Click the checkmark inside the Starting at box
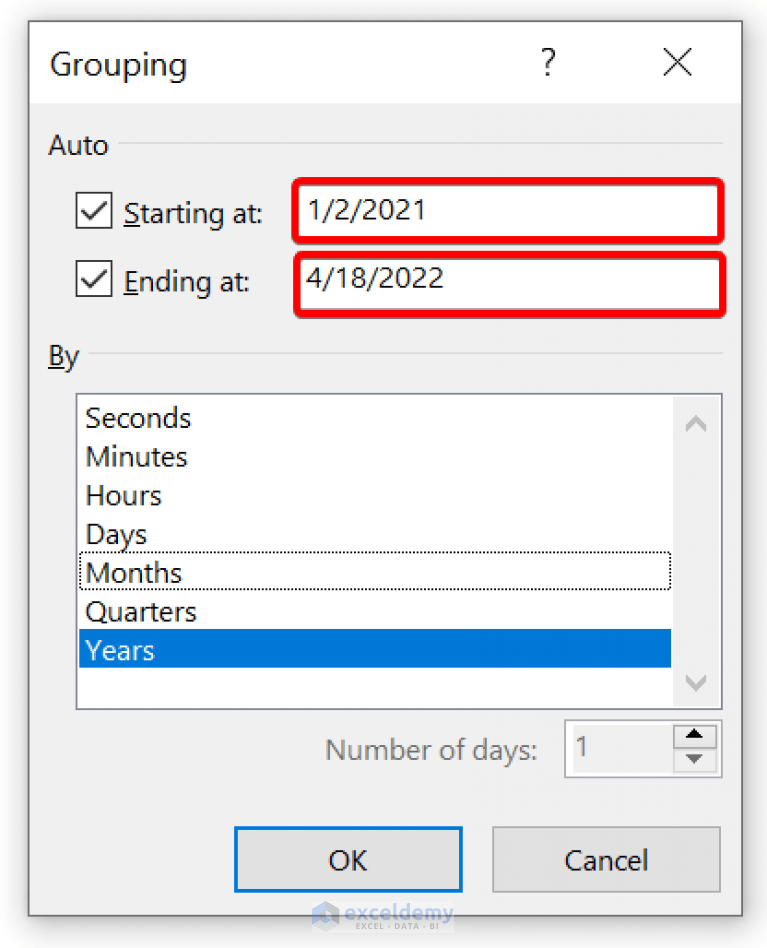The width and height of the screenshot is (767, 948). 93,211
